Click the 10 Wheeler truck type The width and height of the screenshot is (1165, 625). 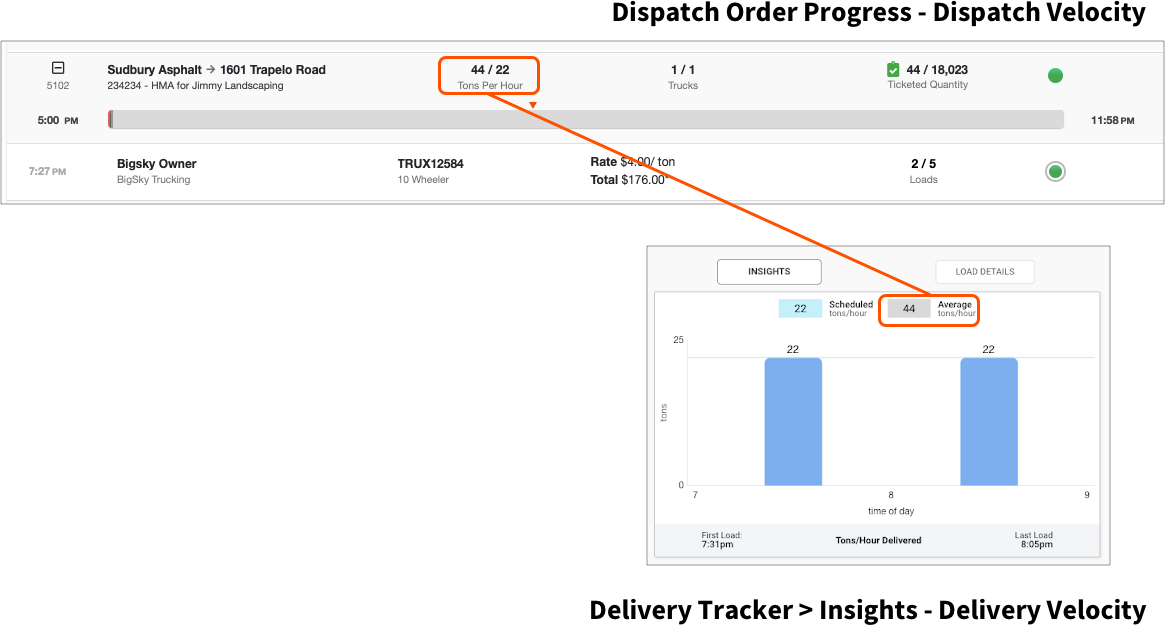pyautogui.click(x=424, y=180)
